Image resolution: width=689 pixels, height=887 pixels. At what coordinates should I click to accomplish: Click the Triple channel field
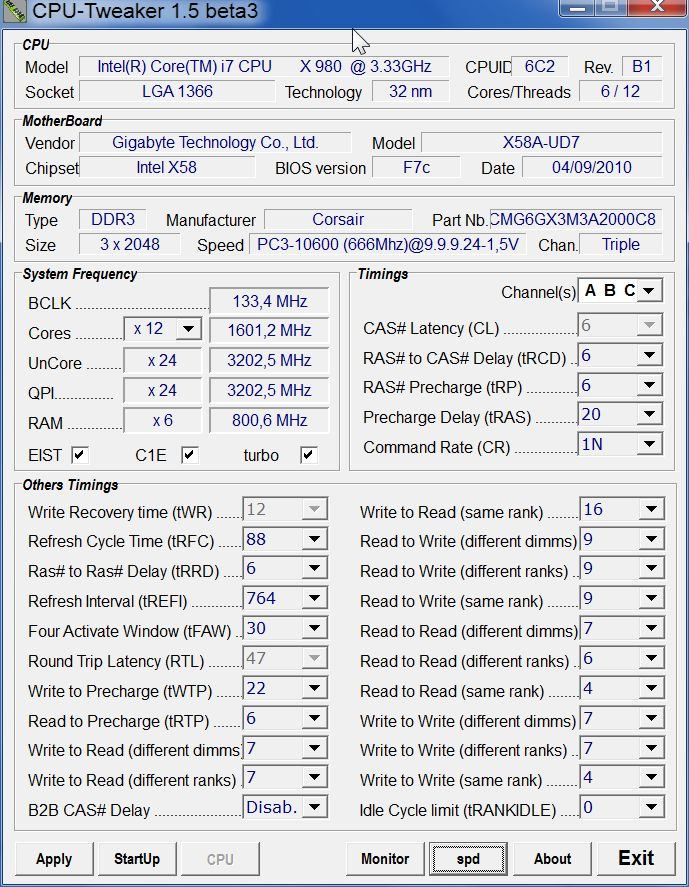(x=621, y=244)
